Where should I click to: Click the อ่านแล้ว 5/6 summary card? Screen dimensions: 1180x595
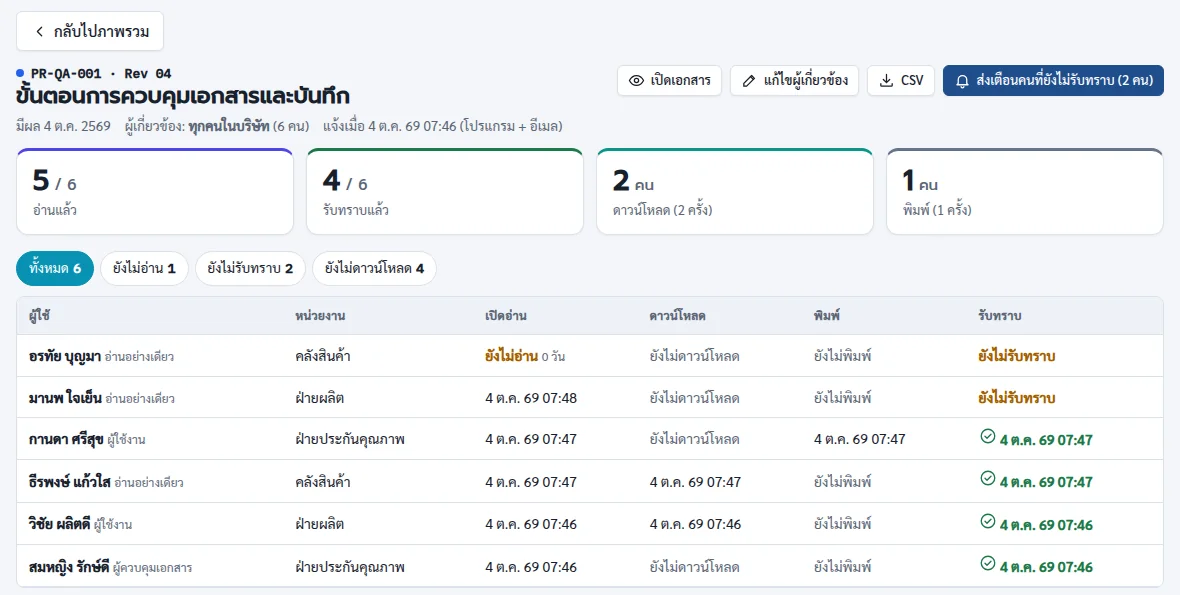[155, 192]
